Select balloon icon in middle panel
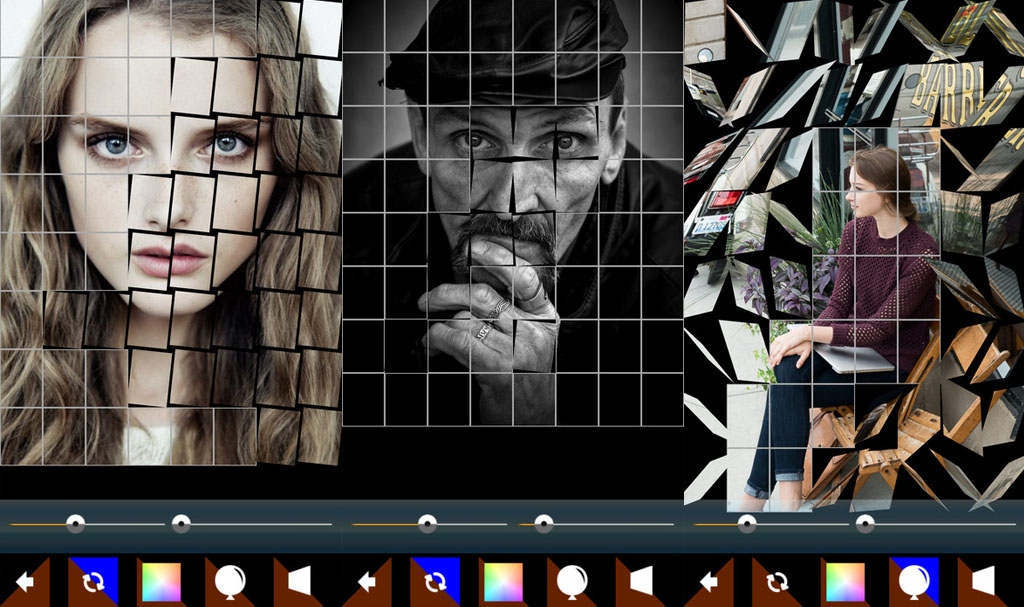The width and height of the screenshot is (1024, 607). (x=571, y=581)
